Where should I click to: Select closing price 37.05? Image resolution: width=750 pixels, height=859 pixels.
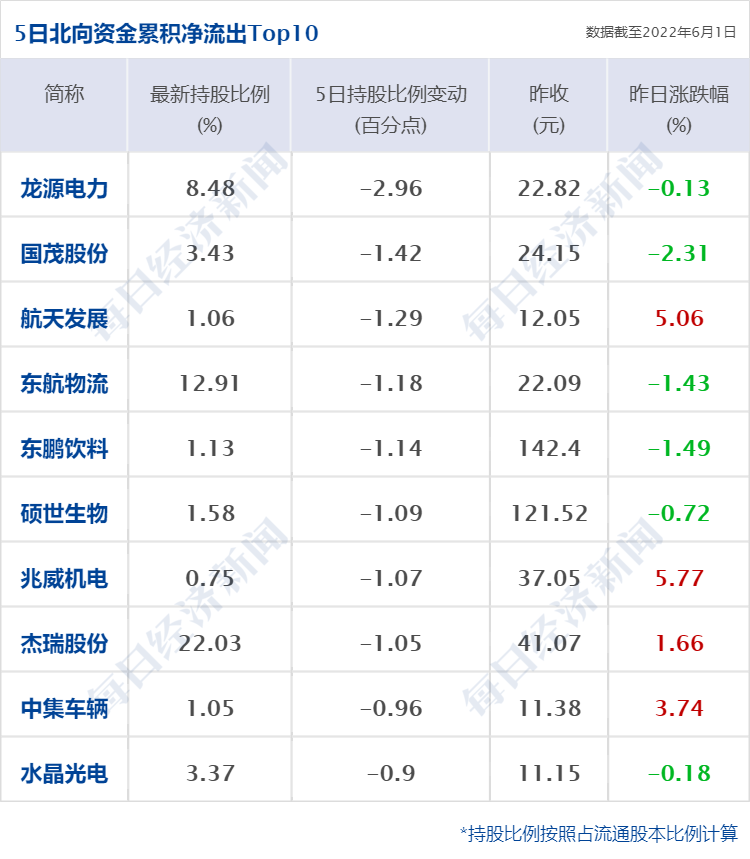click(x=549, y=578)
